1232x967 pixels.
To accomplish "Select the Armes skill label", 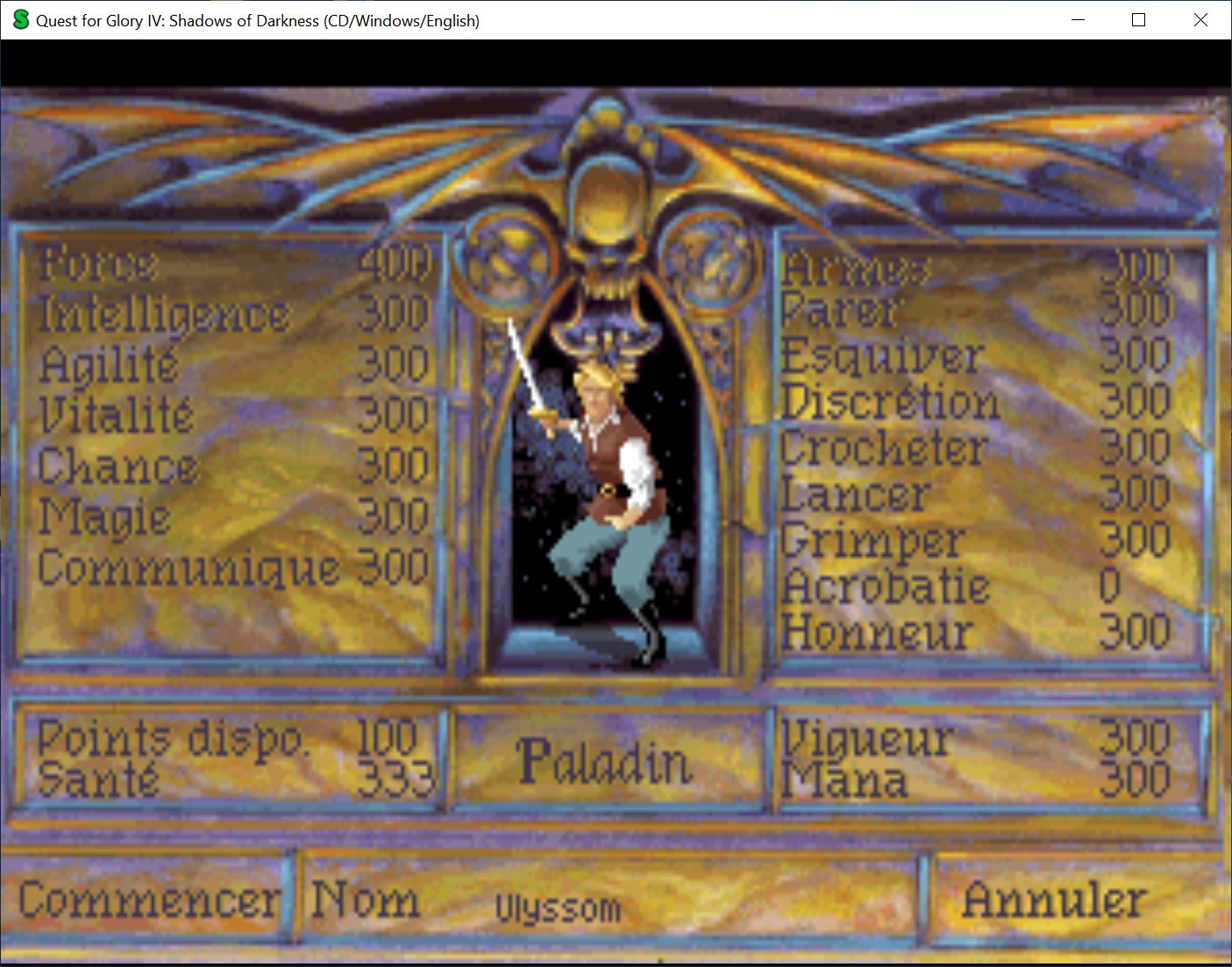I will 855,267.
